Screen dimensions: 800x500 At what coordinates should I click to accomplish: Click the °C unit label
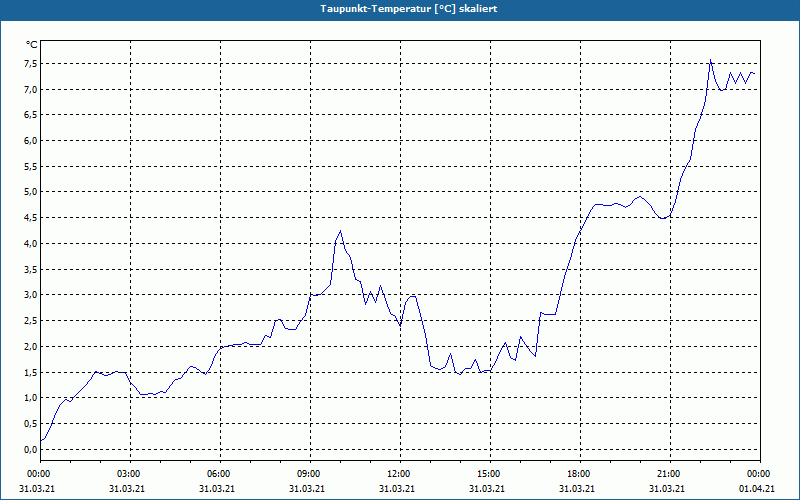click(32, 45)
